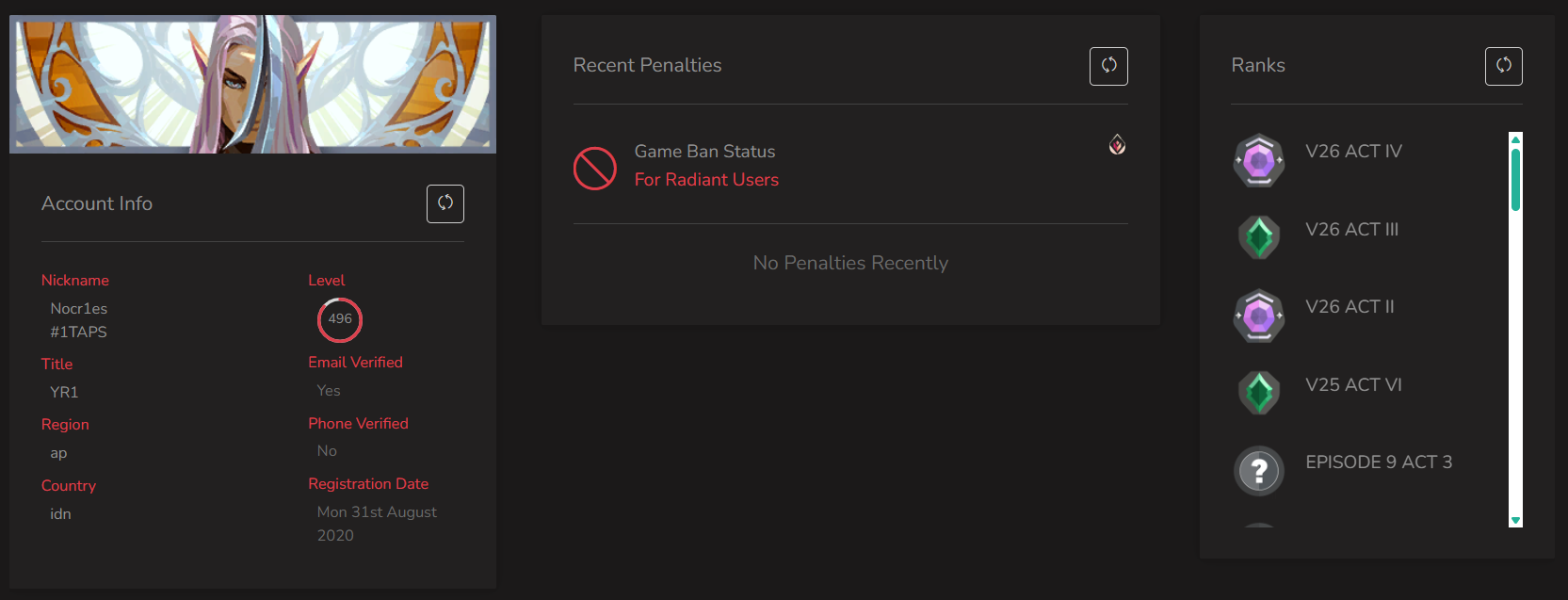
Task: Click the player card banner image
Action: point(252,84)
